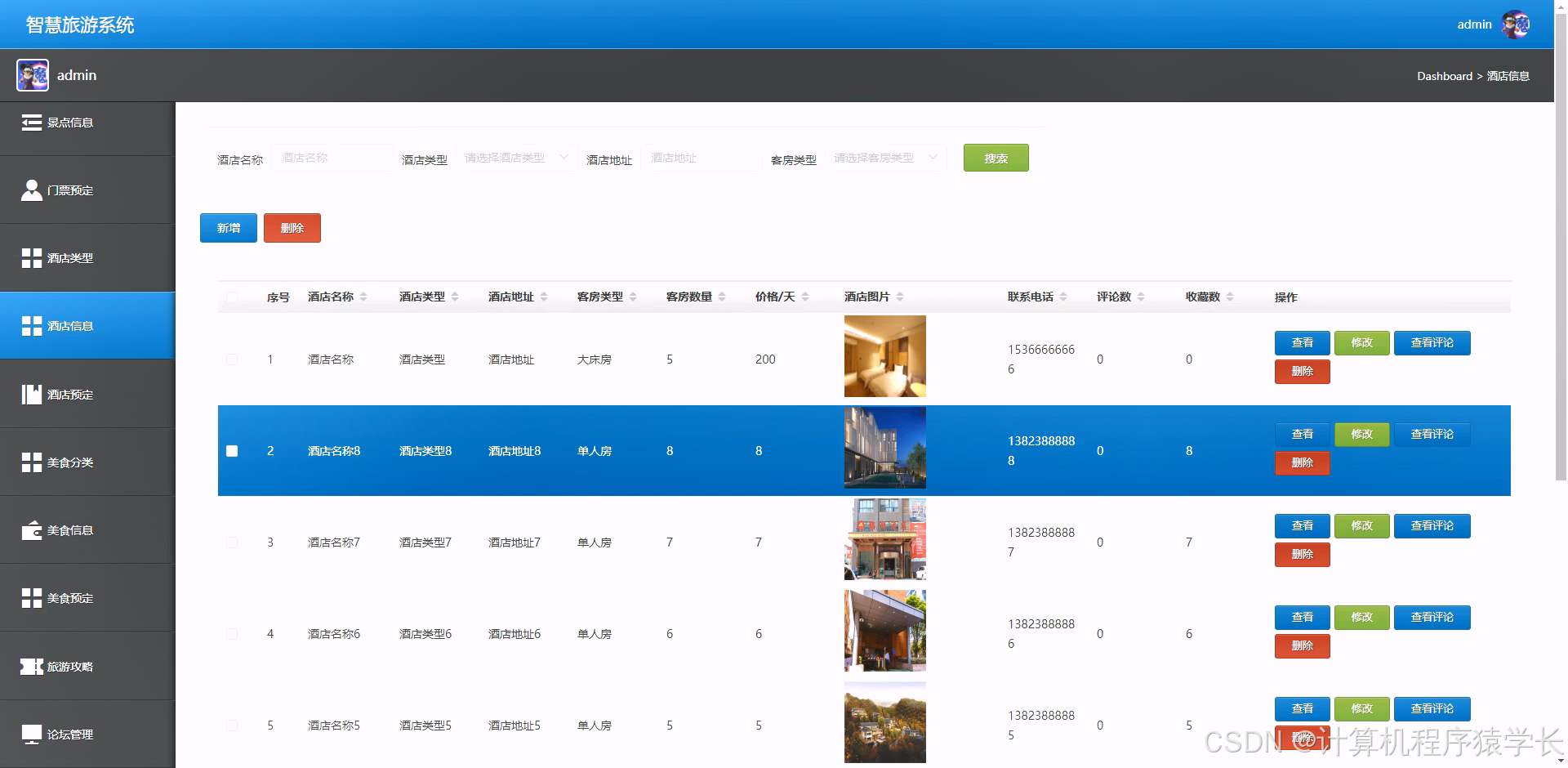Click phone number 15366666666 cell

pos(1041,359)
